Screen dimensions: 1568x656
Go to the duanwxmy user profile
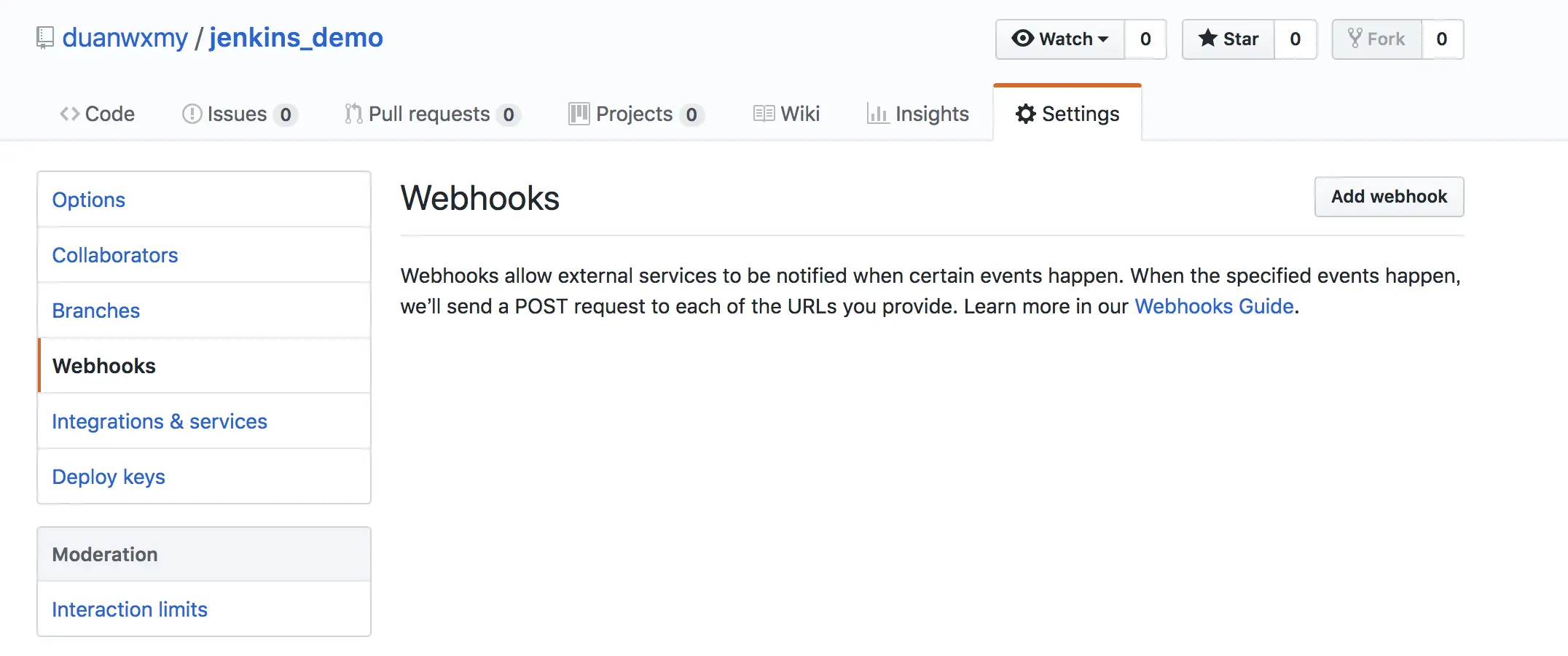coord(125,37)
